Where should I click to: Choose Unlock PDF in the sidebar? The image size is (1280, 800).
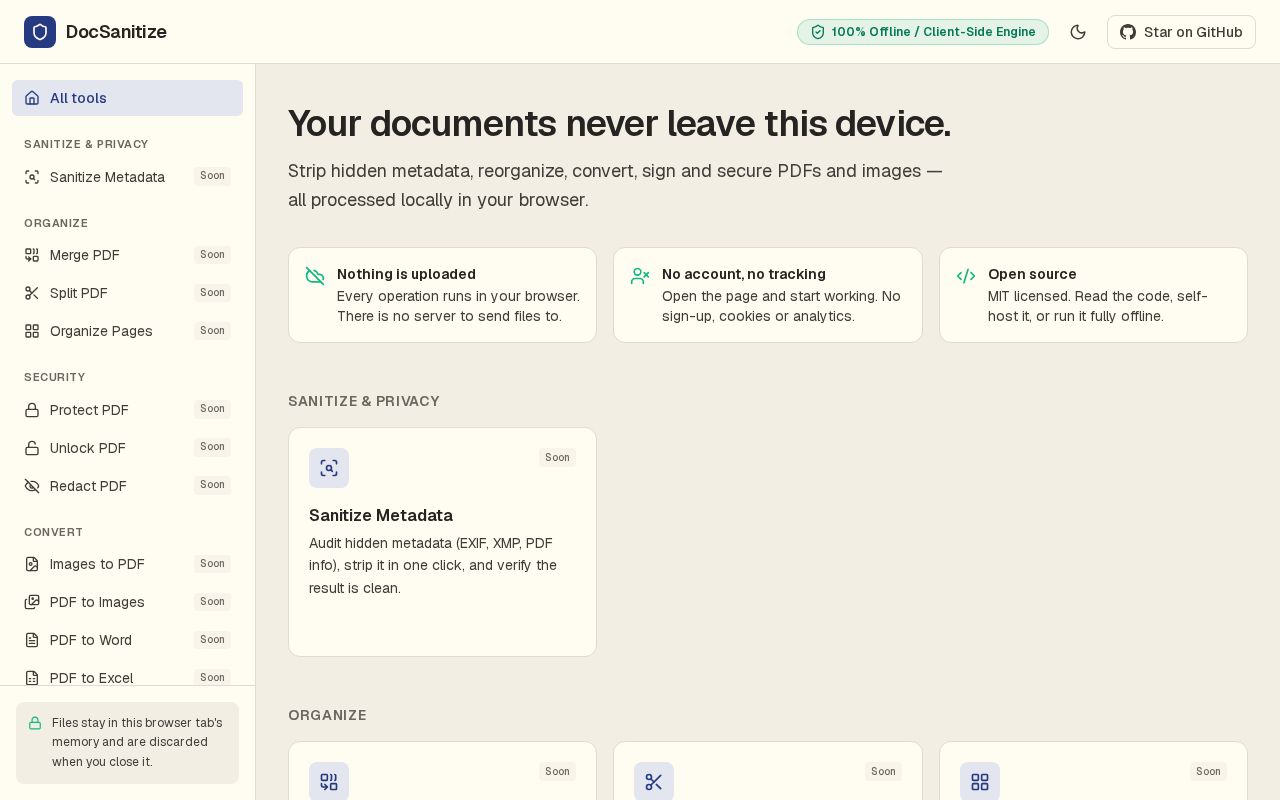127,448
